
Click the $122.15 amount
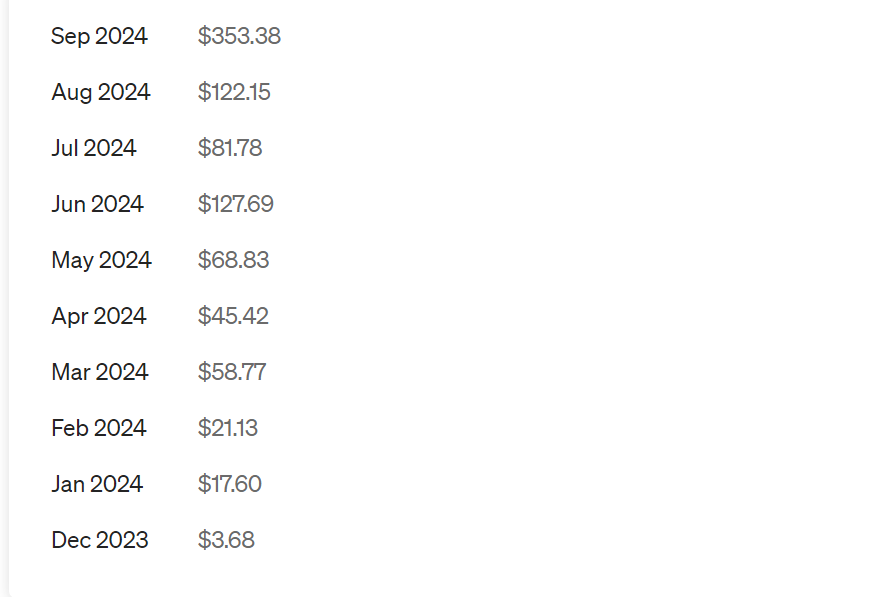(234, 92)
